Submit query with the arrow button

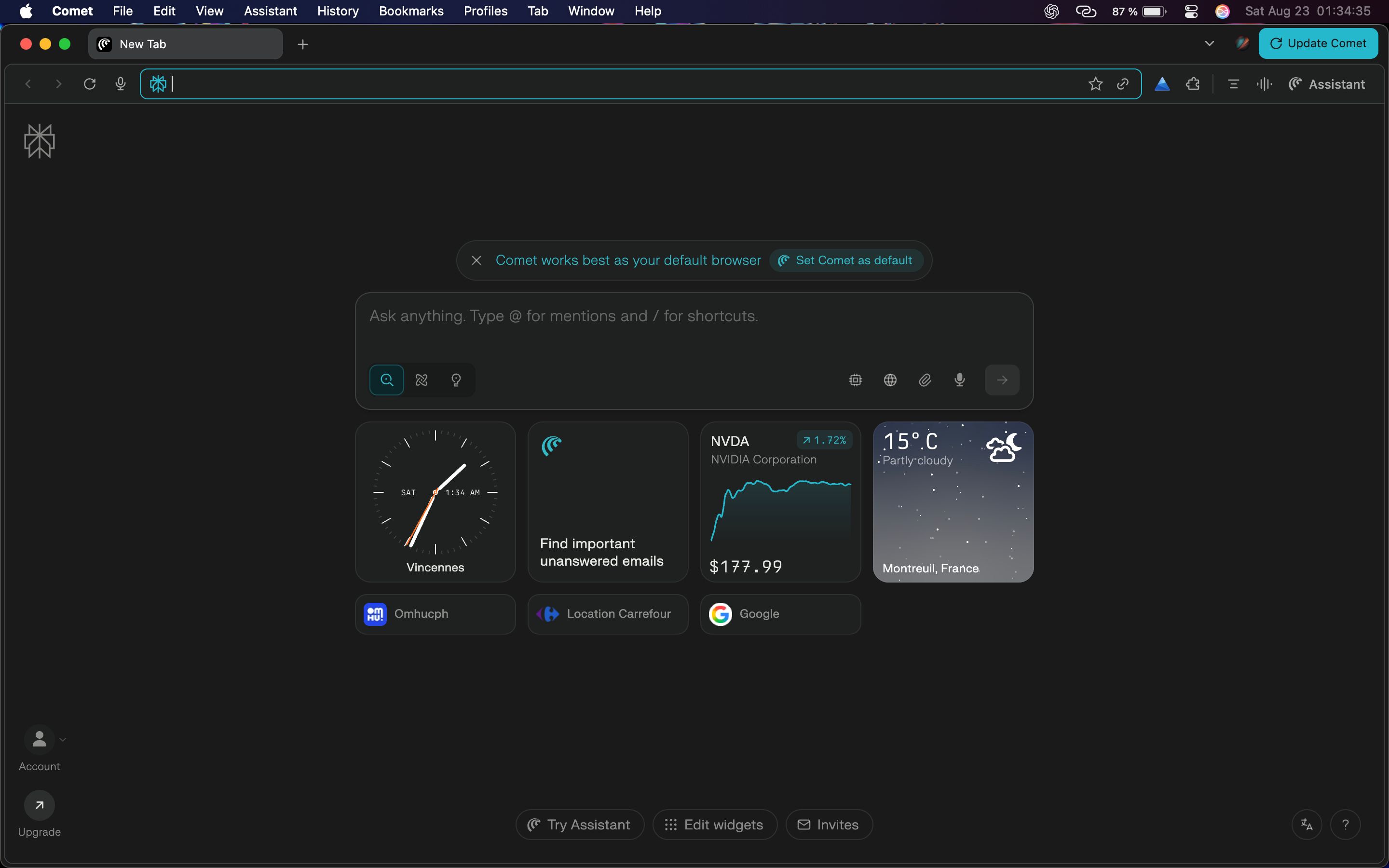point(1002,380)
